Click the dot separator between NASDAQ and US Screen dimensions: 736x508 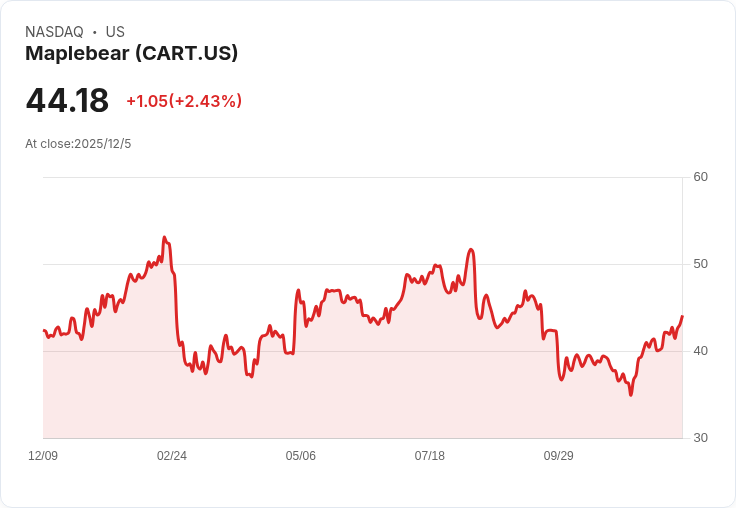pos(94,32)
